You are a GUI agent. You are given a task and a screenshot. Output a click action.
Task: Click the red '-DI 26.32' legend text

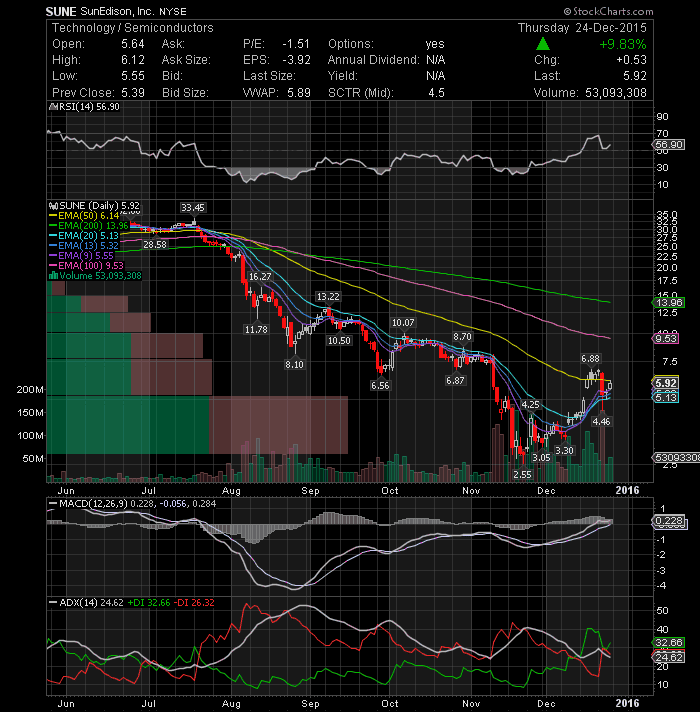pyautogui.click(x=193, y=603)
